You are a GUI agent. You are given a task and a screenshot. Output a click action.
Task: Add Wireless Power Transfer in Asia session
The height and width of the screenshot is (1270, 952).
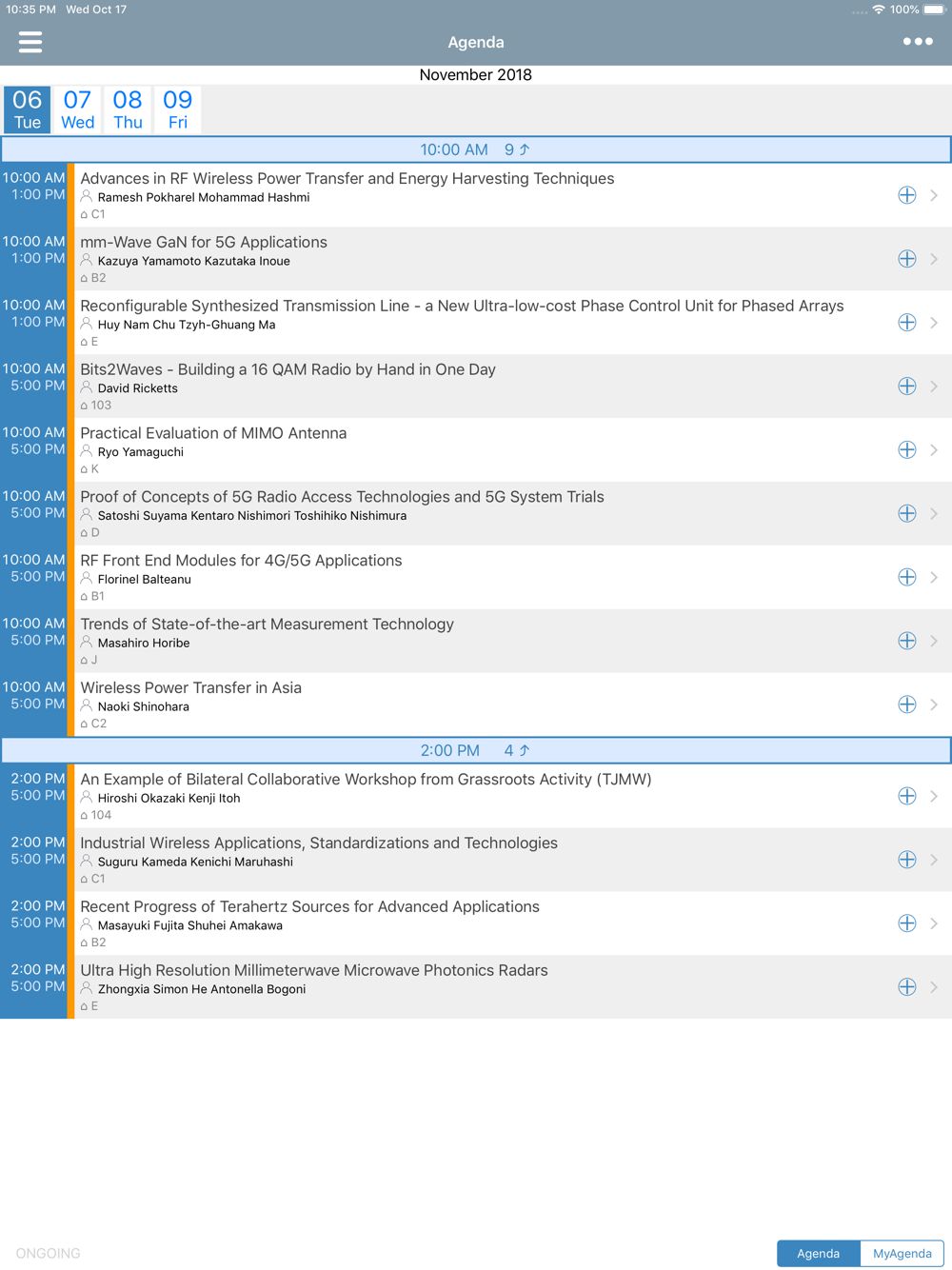coord(907,705)
